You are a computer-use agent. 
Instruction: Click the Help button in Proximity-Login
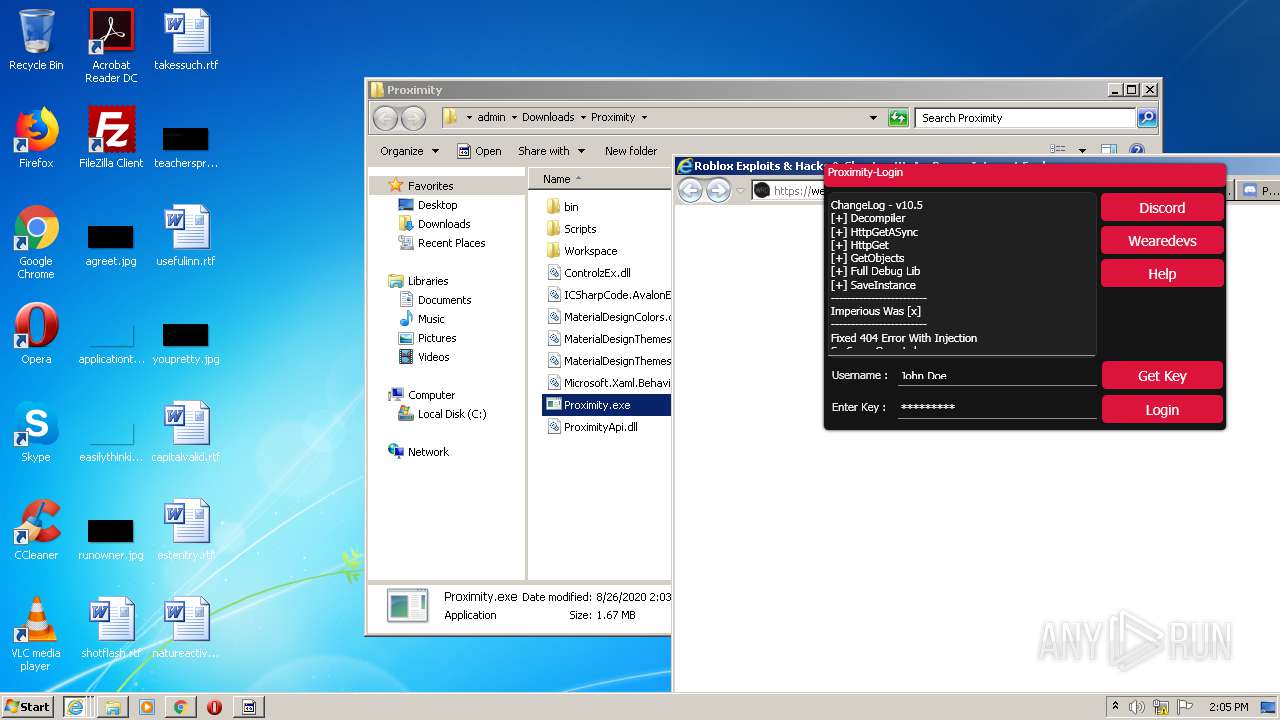click(x=1162, y=274)
